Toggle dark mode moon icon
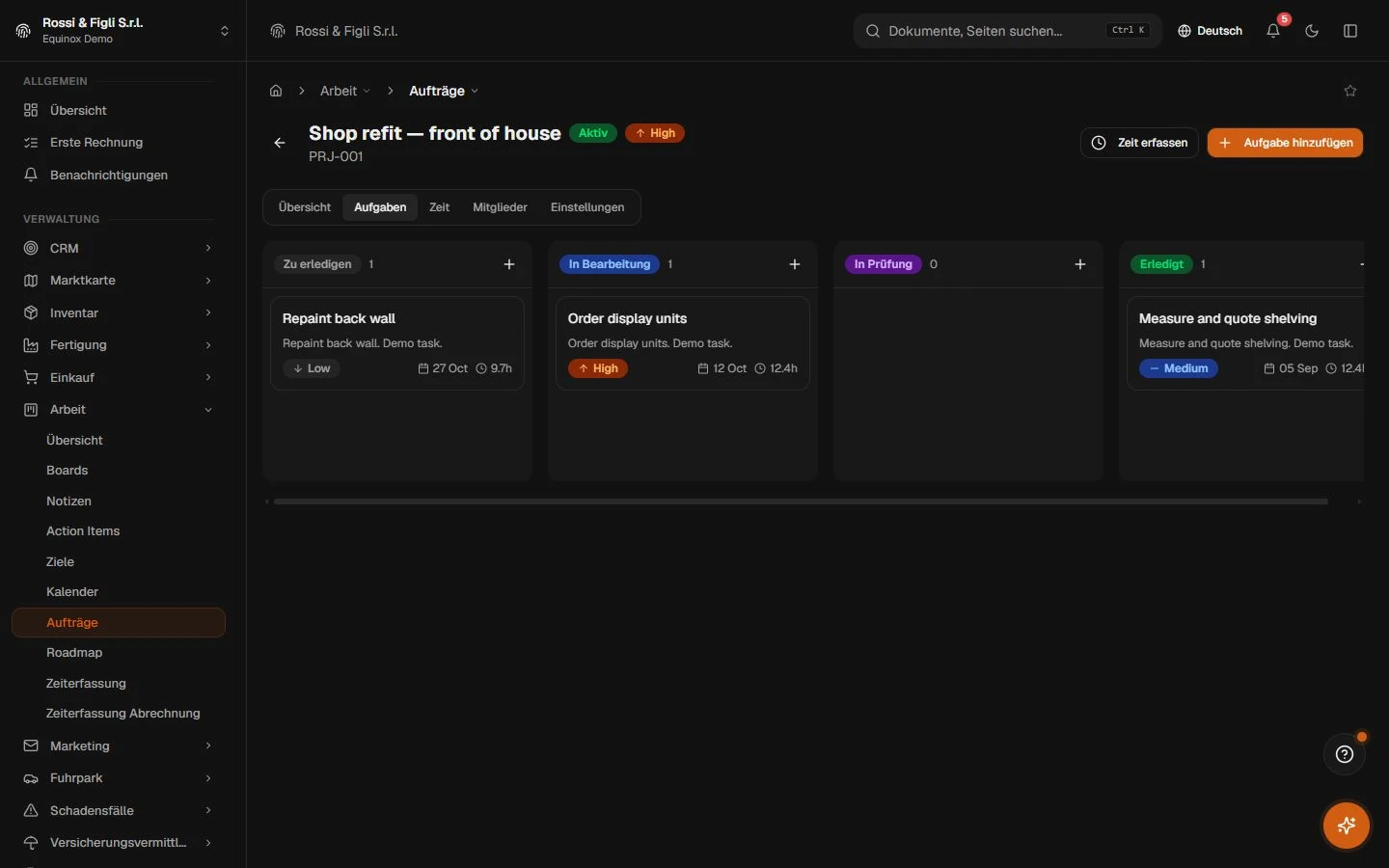This screenshot has width=1389, height=868. (x=1312, y=31)
